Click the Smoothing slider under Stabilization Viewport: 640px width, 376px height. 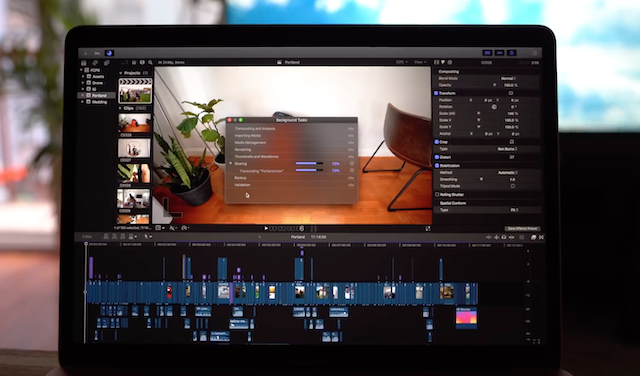(481, 179)
